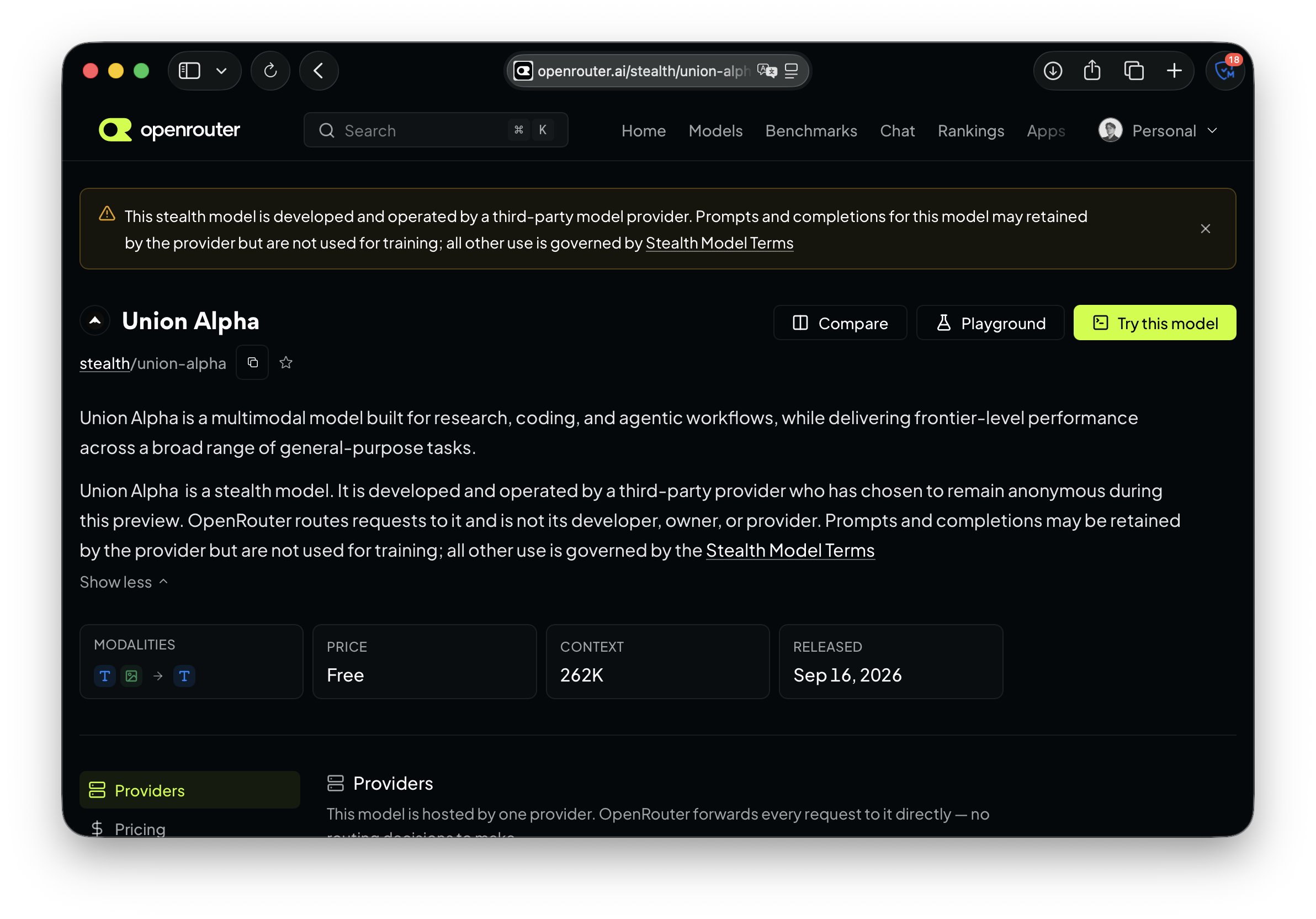This screenshot has width=1316, height=919.
Task: Click the Safari reload page icon
Action: tap(270, 71)
